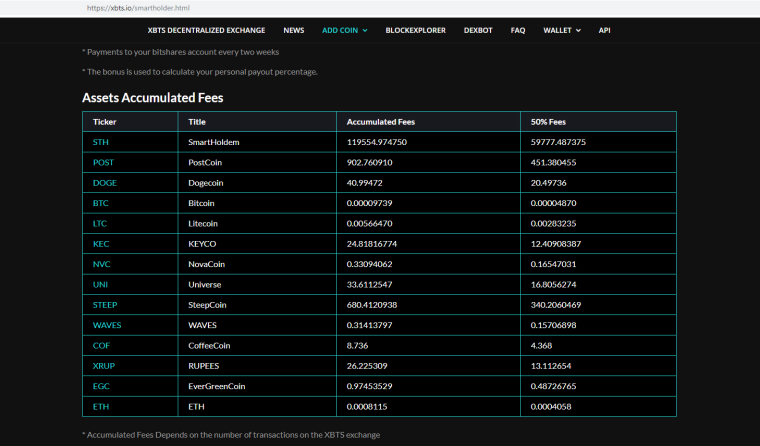Select the 902.760910 accumulated fees value
This screenshot has width=760, height=446.
click(x=369, y=162)
